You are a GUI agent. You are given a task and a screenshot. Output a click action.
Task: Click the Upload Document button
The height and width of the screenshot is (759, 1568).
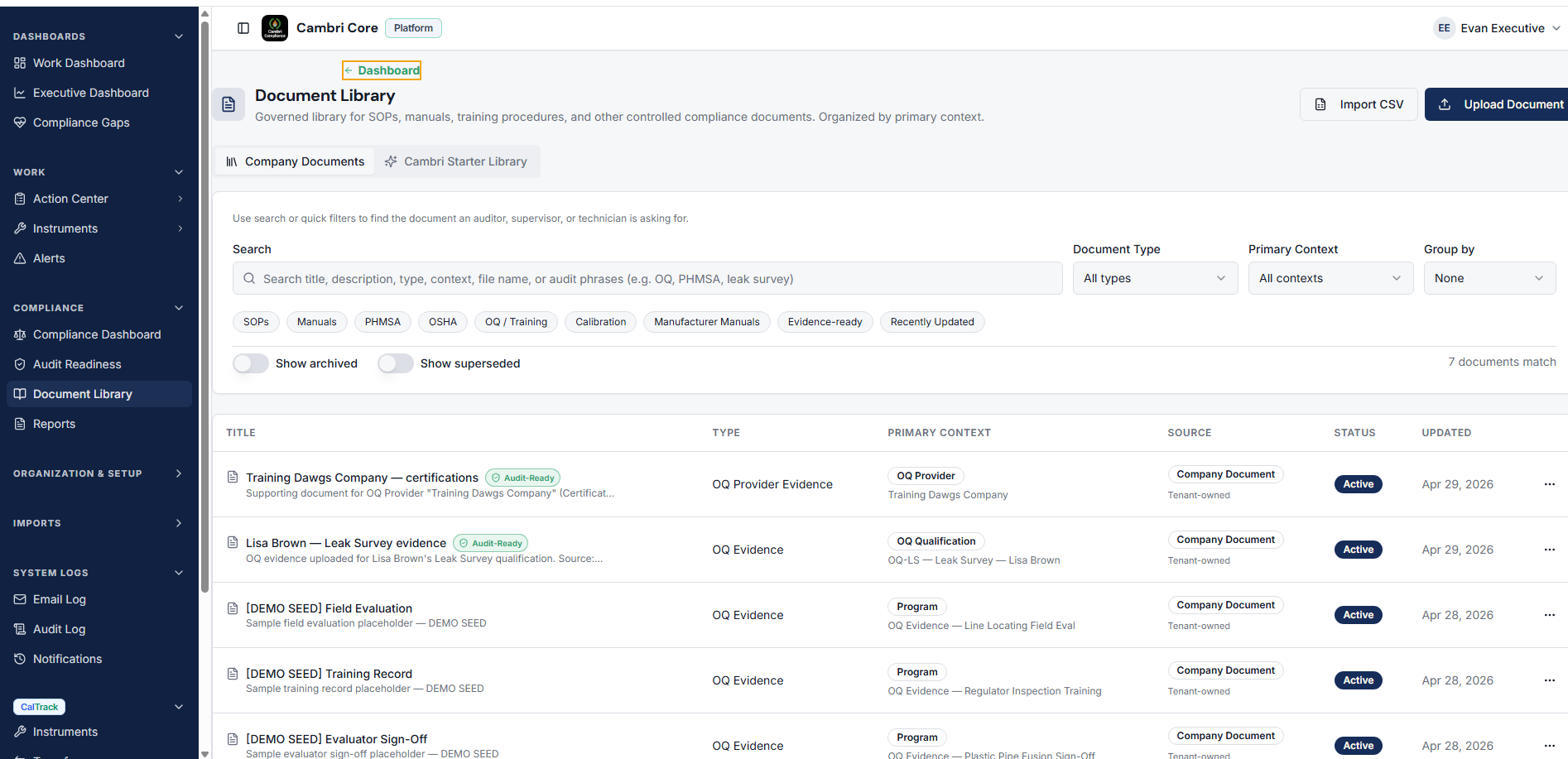click(1497, 104)
